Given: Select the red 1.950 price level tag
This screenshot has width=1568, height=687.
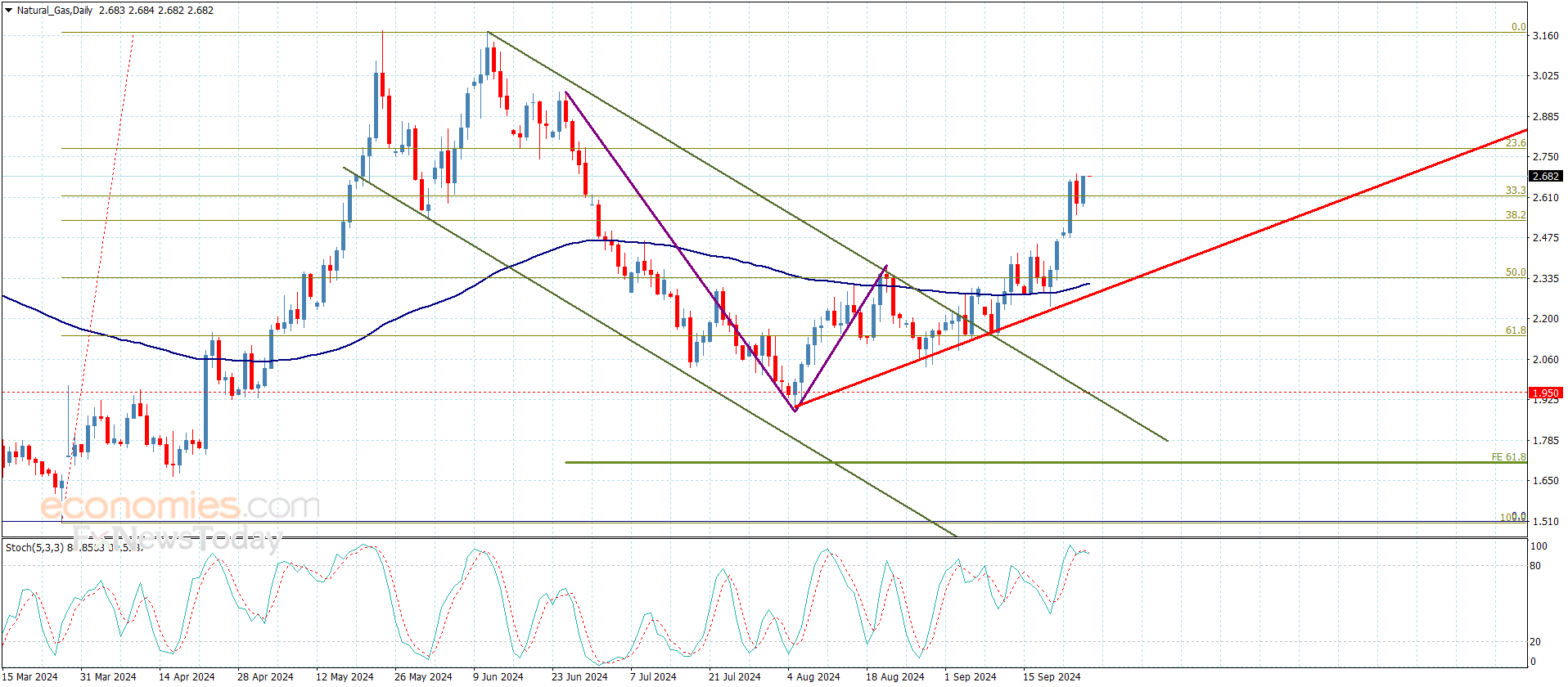Looking at the screenshot, I should point(1545,393).
